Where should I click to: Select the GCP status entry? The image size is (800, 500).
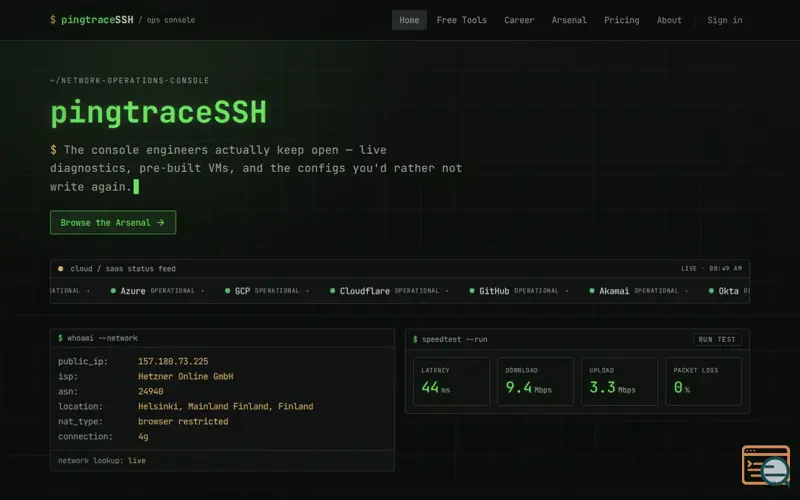pyautogui.click(x=262, y=291)
